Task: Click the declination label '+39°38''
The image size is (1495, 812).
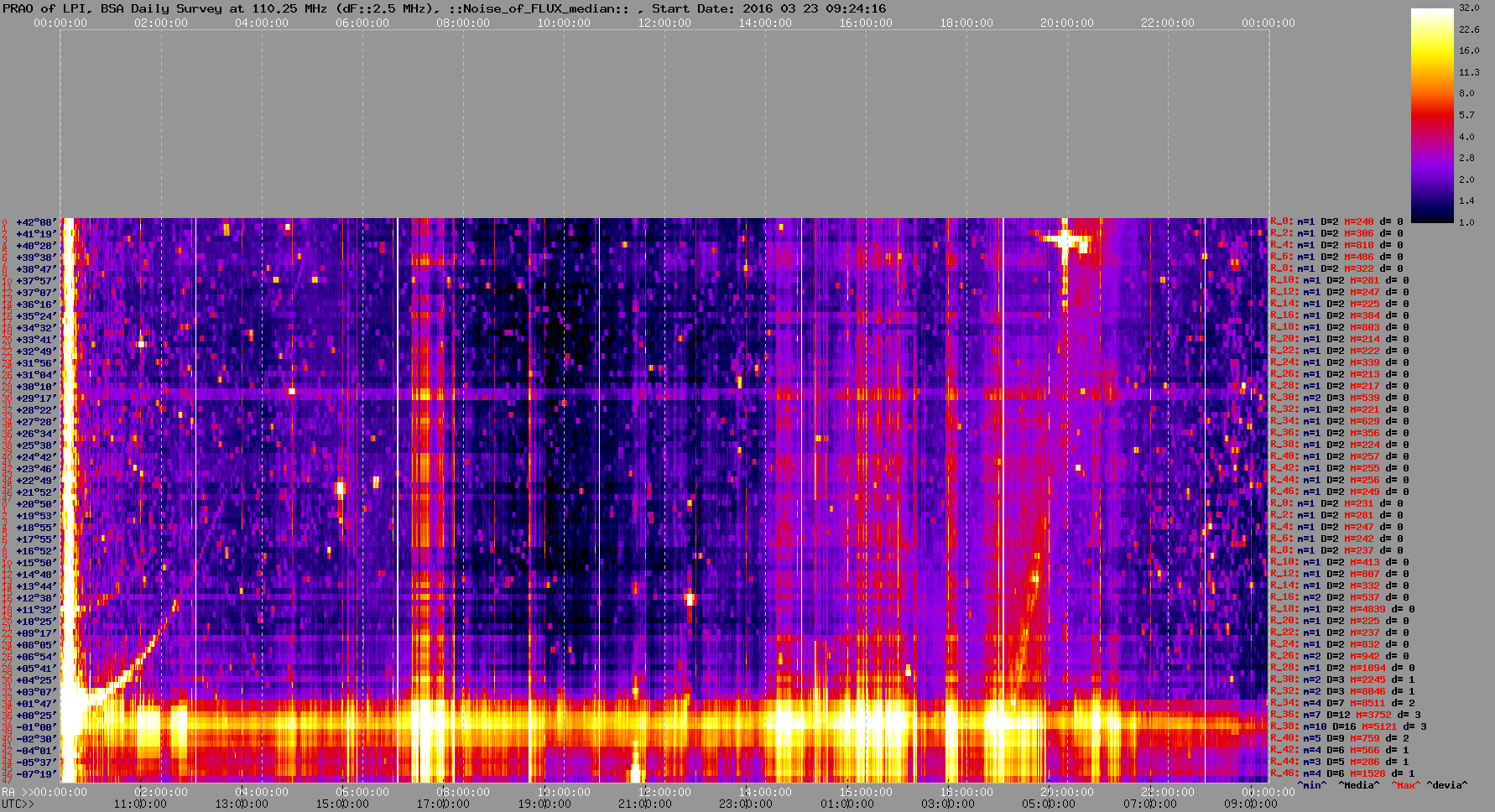Action: coord(36,258)
